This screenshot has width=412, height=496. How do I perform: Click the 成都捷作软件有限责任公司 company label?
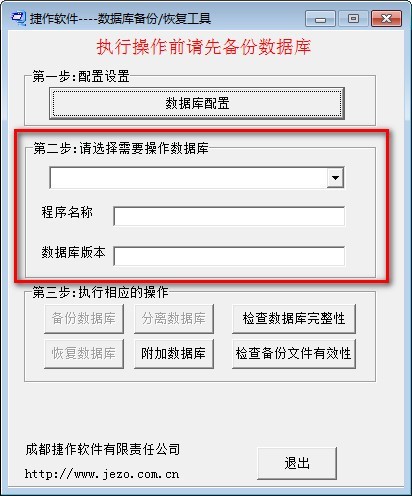click(x=103, y=449)
